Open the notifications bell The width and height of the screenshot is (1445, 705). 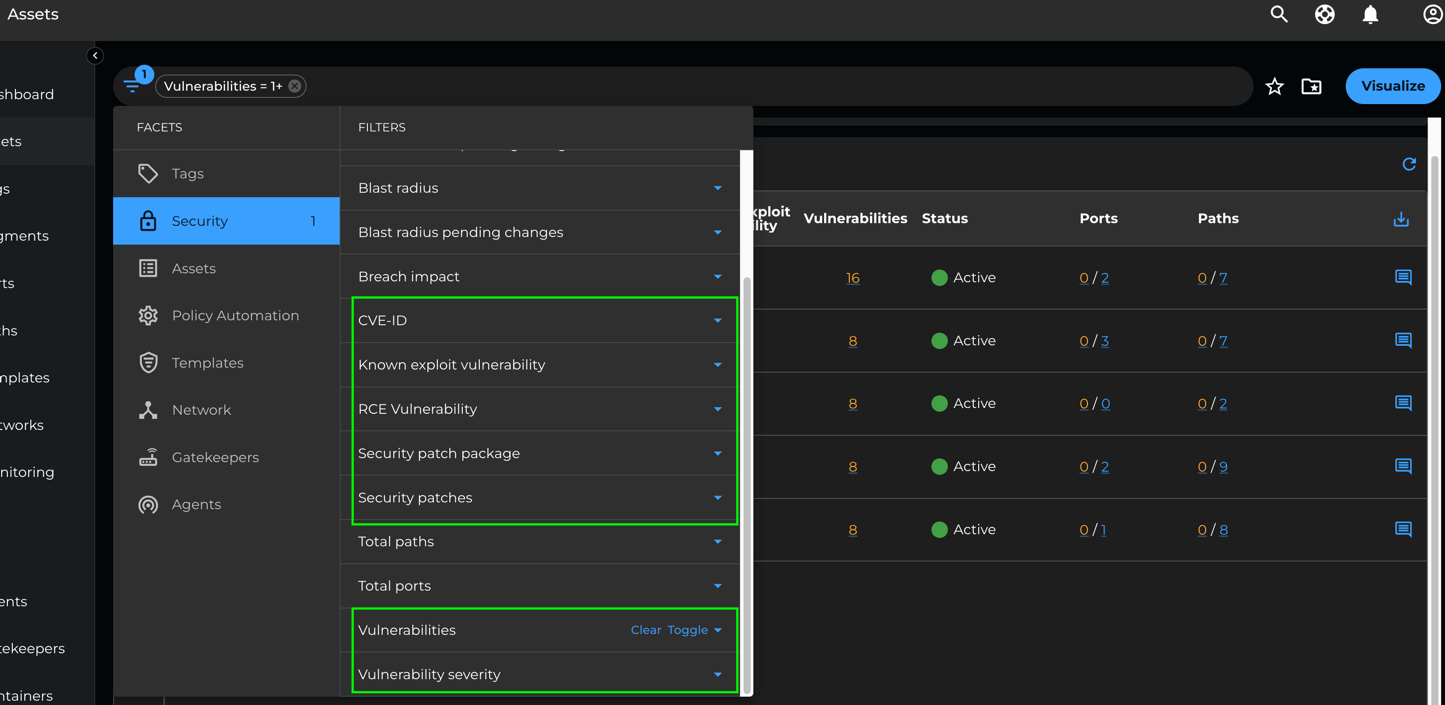[x=1370, y=14]
